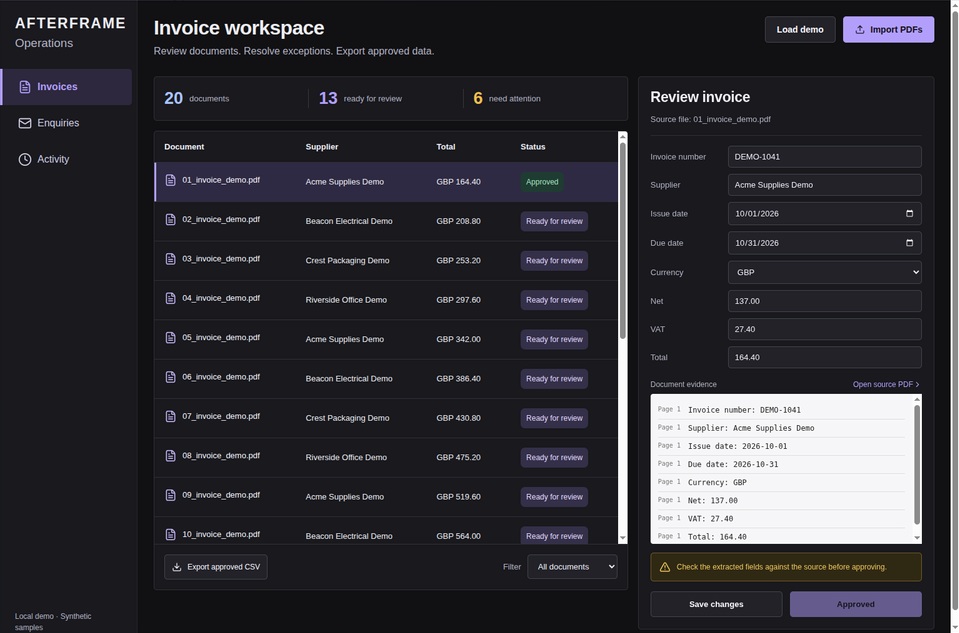Image resolution: width=959 pixels, height=633 pixels.
Task: Click Ready for review status of 02_invoice_demo.pdf
Action: pos(554,221)
